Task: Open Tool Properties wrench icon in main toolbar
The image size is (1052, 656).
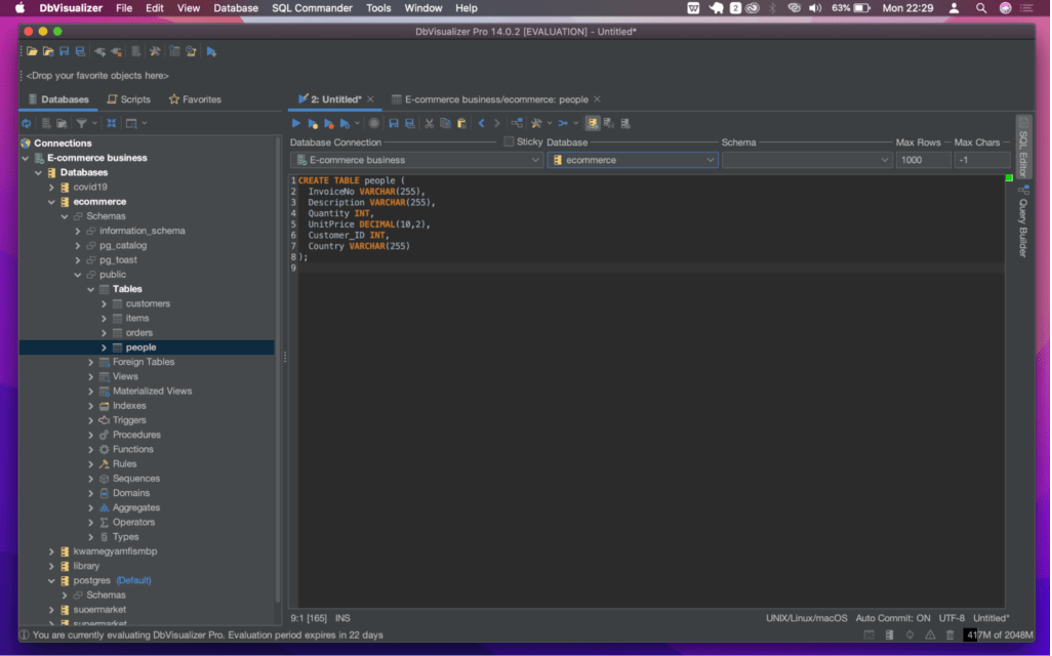Action: (x=155, y=52)
